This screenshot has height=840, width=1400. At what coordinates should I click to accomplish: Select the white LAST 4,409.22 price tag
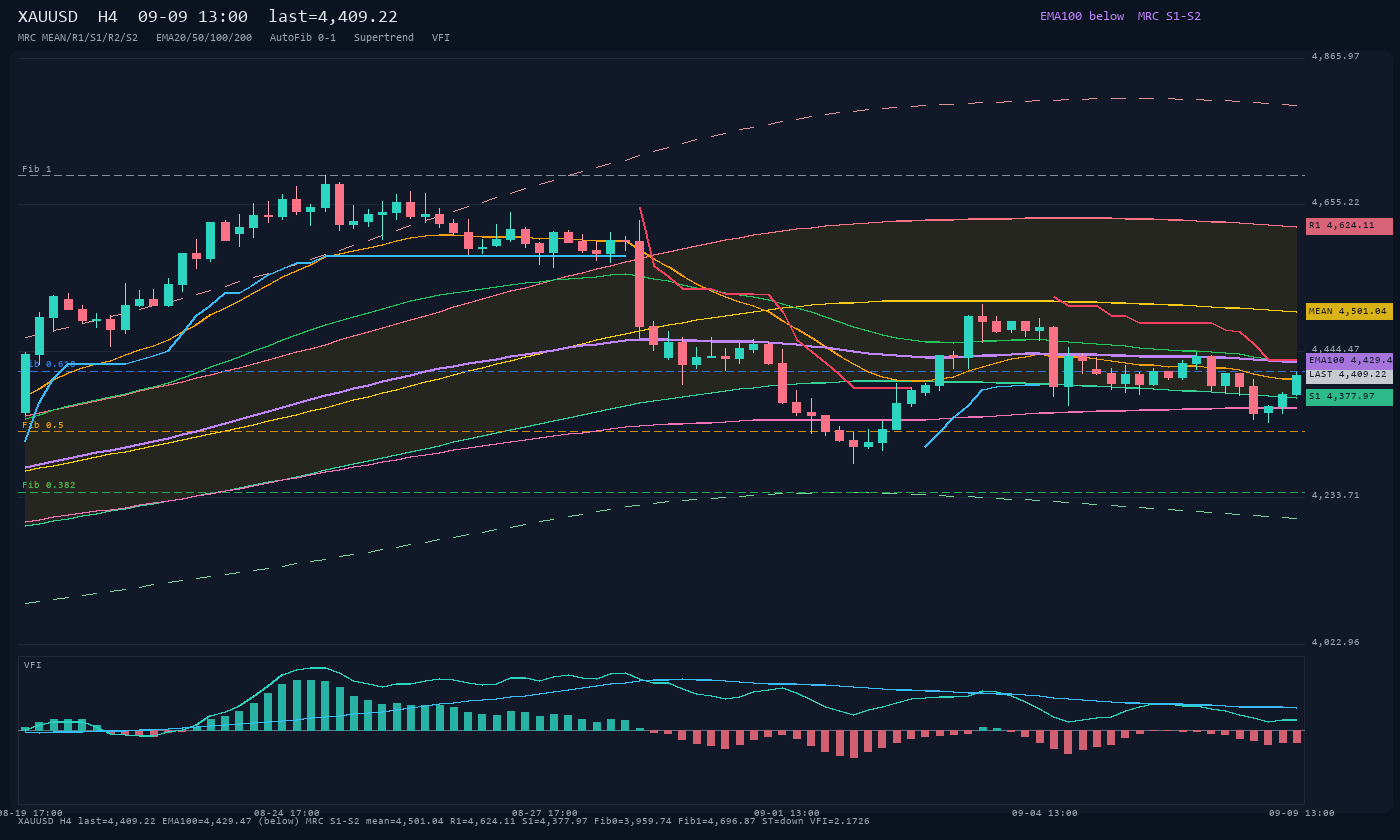1349,375
